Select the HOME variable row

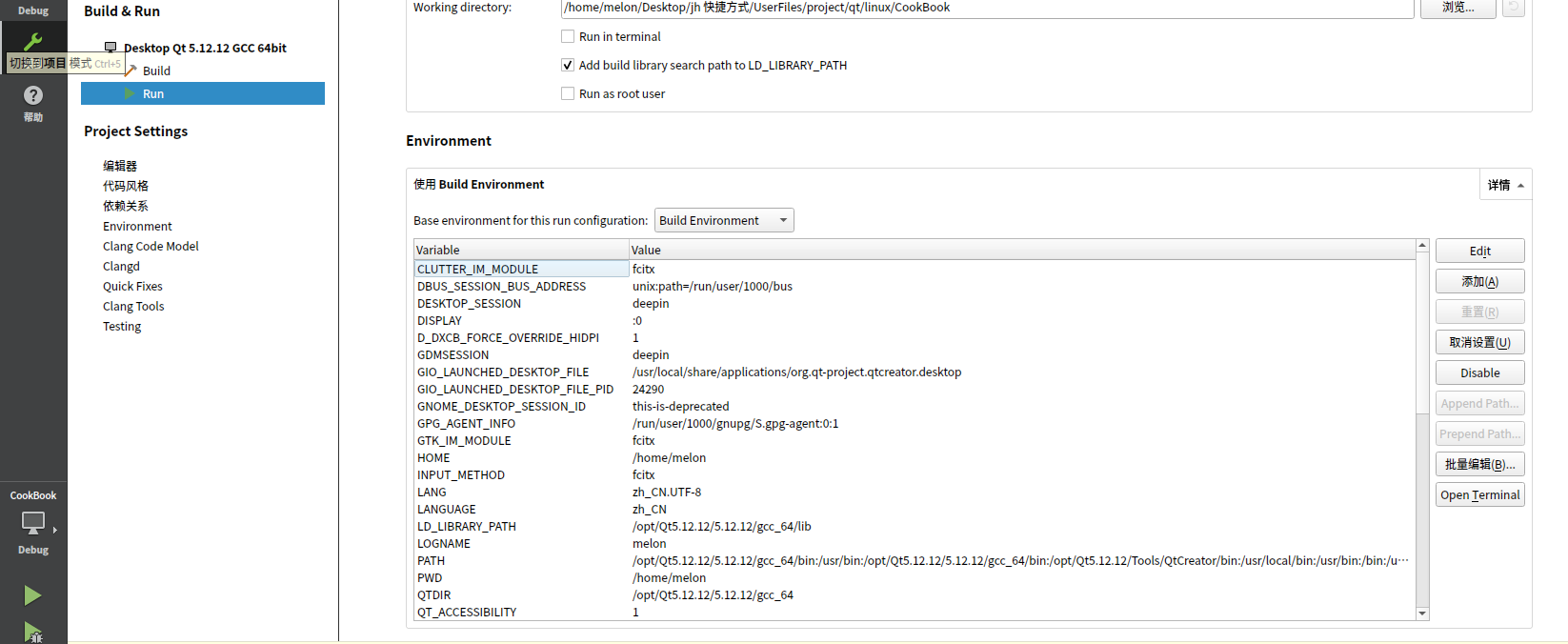click(915, 457)
